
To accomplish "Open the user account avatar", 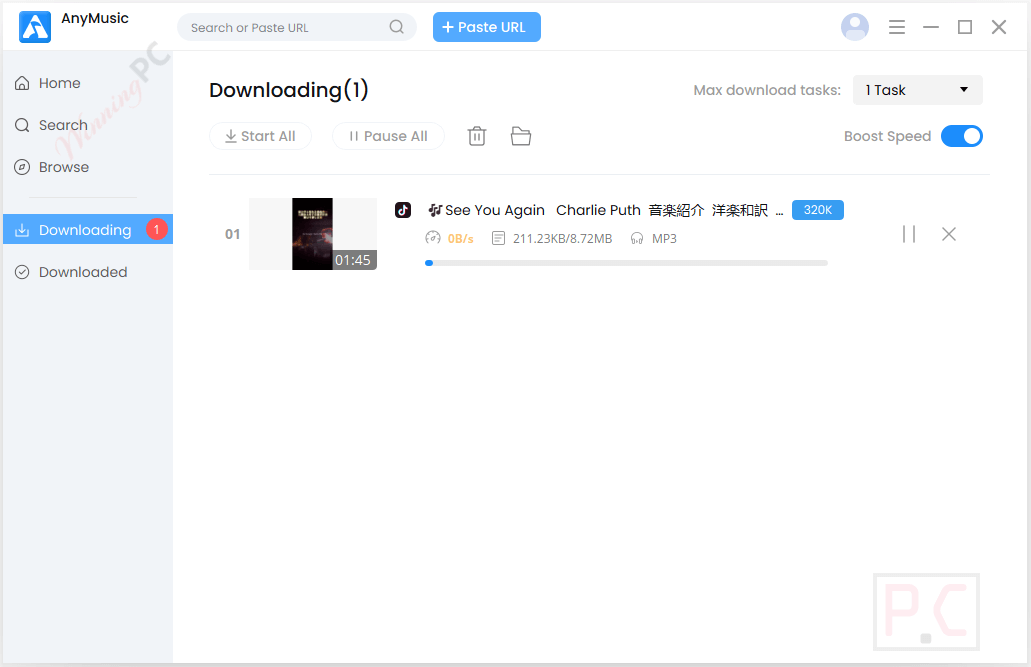I will (x=855, y=27).
